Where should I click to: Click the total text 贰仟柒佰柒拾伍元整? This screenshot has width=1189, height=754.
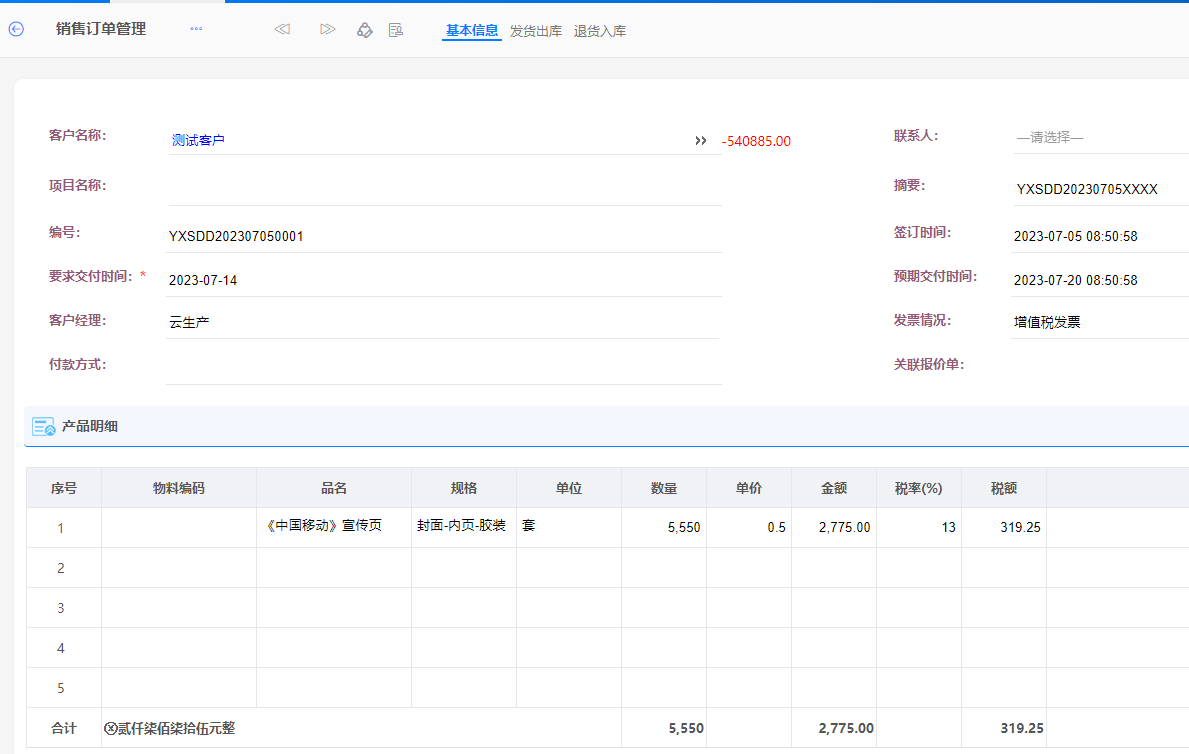(176, 728)
